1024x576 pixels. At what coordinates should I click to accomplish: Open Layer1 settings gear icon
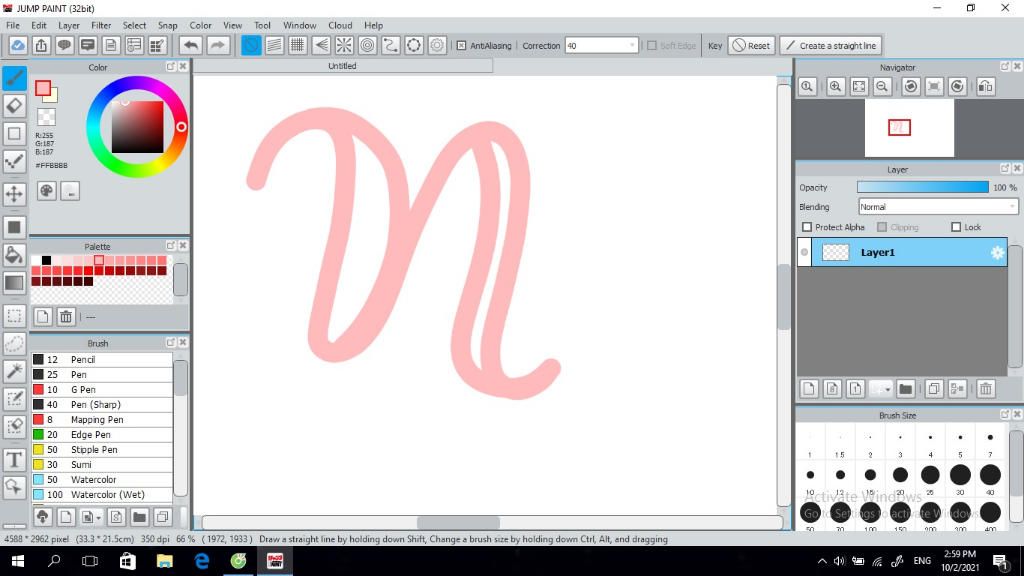coord(997,253)
